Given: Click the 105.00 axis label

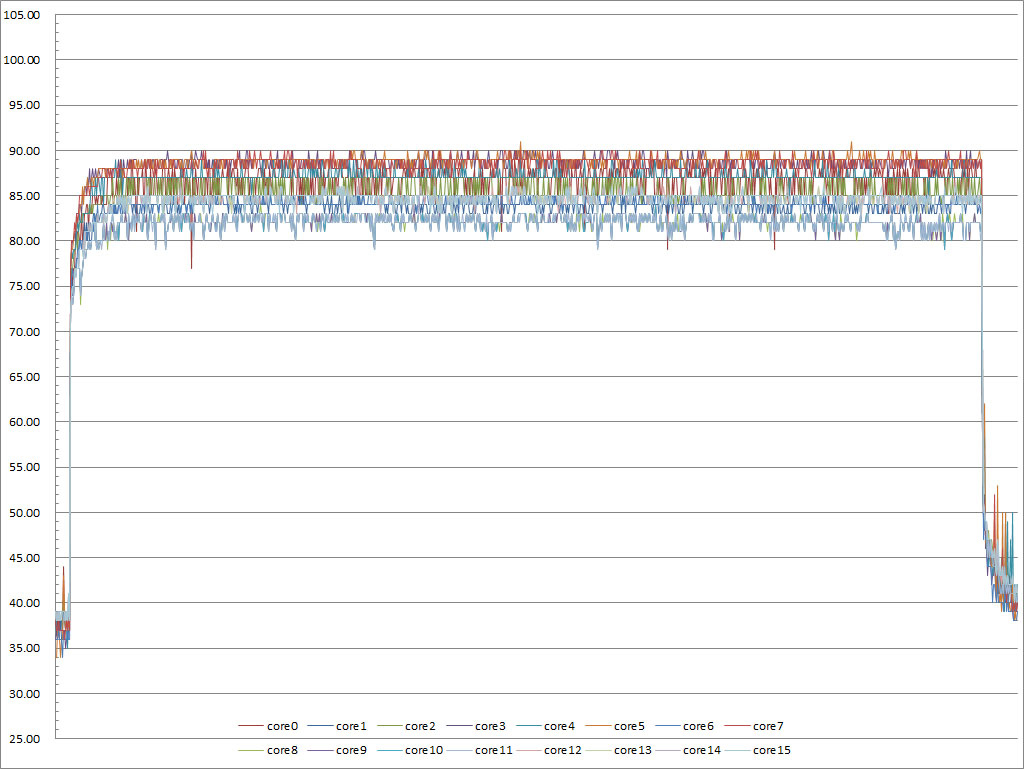Looking at the screenshot, I should click(x=22, y=15).
